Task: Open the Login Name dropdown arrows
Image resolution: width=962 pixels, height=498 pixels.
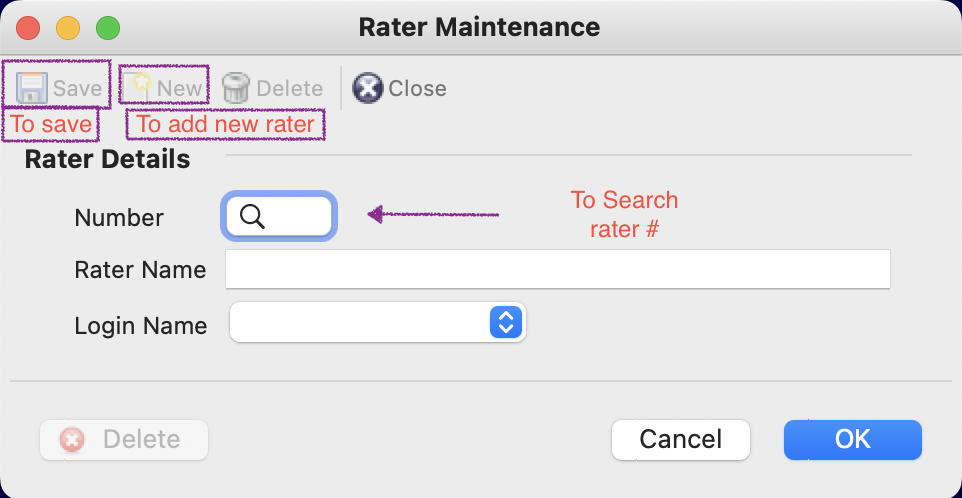Action: point(506,322)
